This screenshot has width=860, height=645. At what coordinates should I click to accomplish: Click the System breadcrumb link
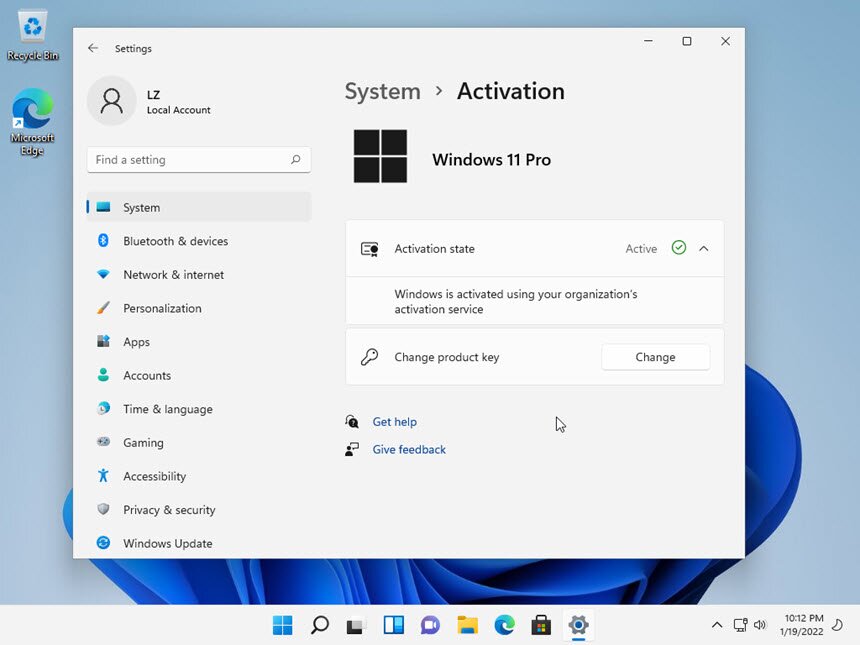tap(382, 92)
